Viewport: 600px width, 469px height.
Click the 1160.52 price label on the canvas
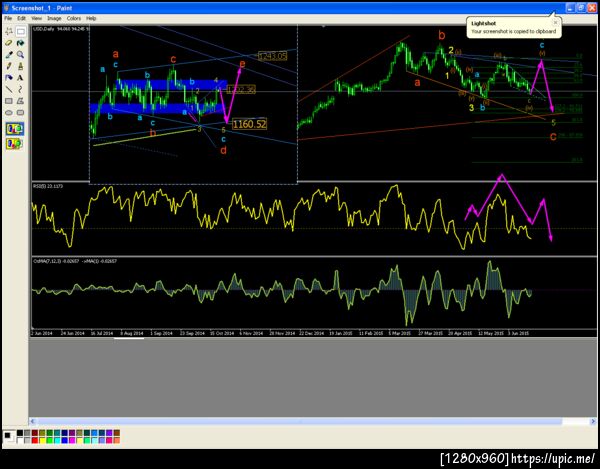pos(249,124)
